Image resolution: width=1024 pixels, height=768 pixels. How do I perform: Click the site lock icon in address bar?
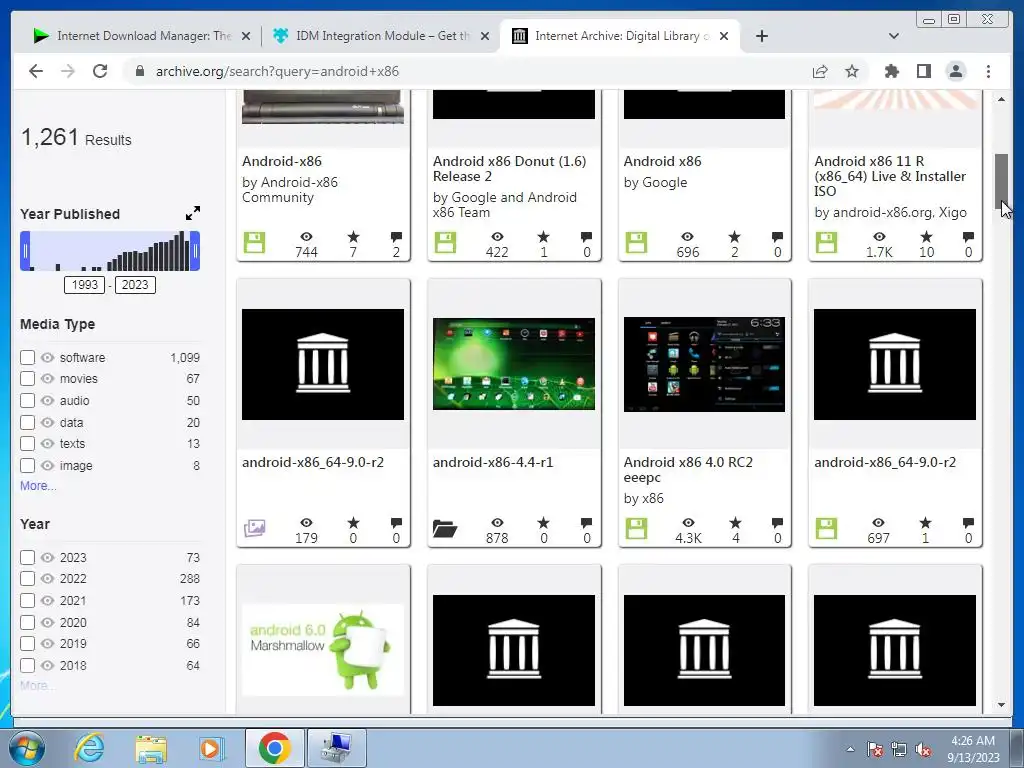pos(139,71)
